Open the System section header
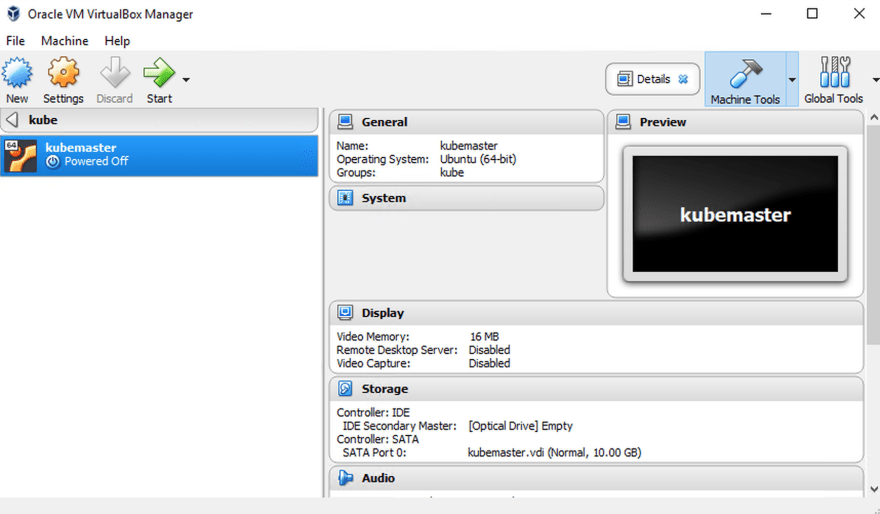880x514 pixels. coord(466,198)
